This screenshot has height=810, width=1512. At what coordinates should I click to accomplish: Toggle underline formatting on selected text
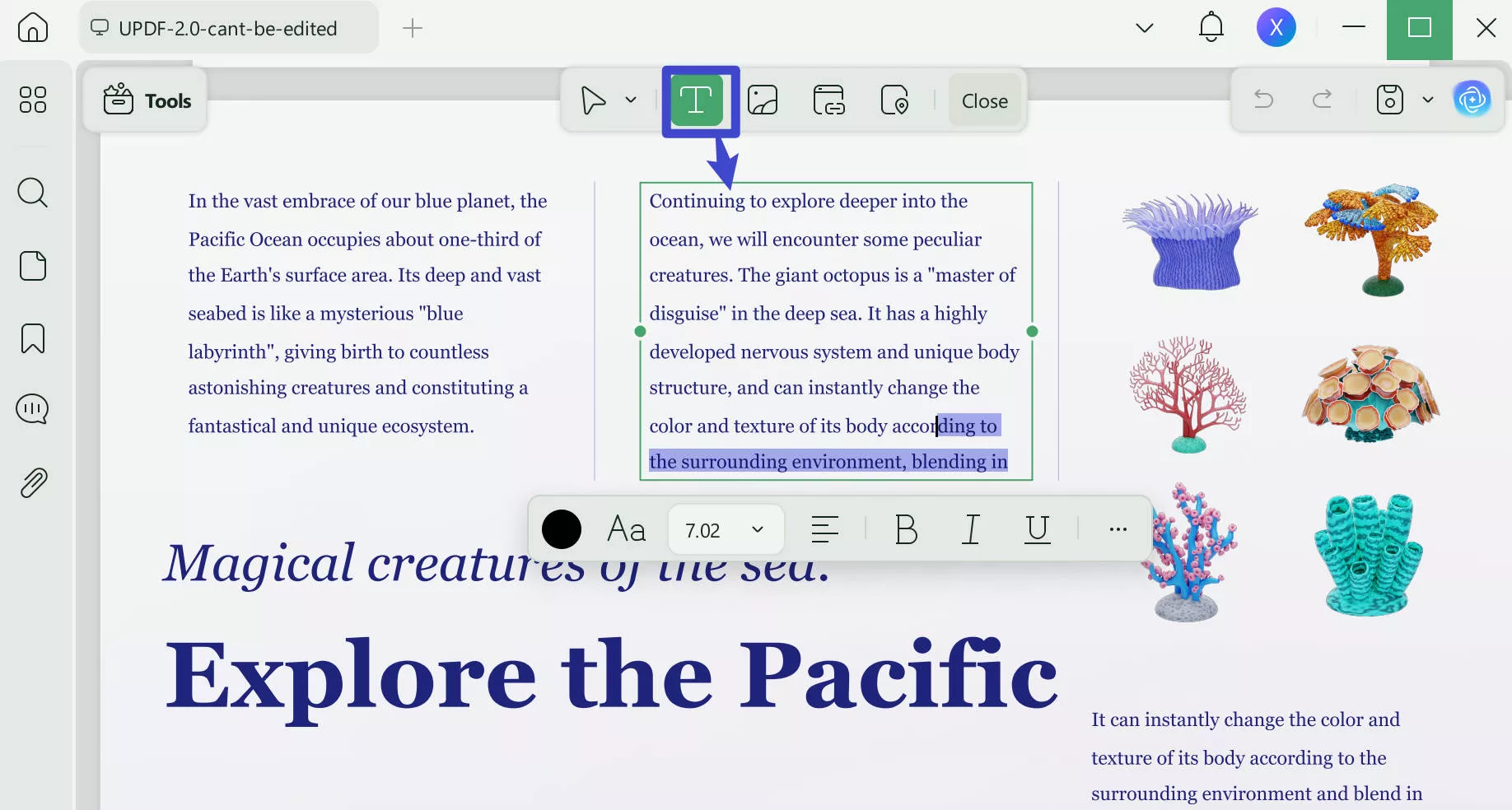(1037, 529)
